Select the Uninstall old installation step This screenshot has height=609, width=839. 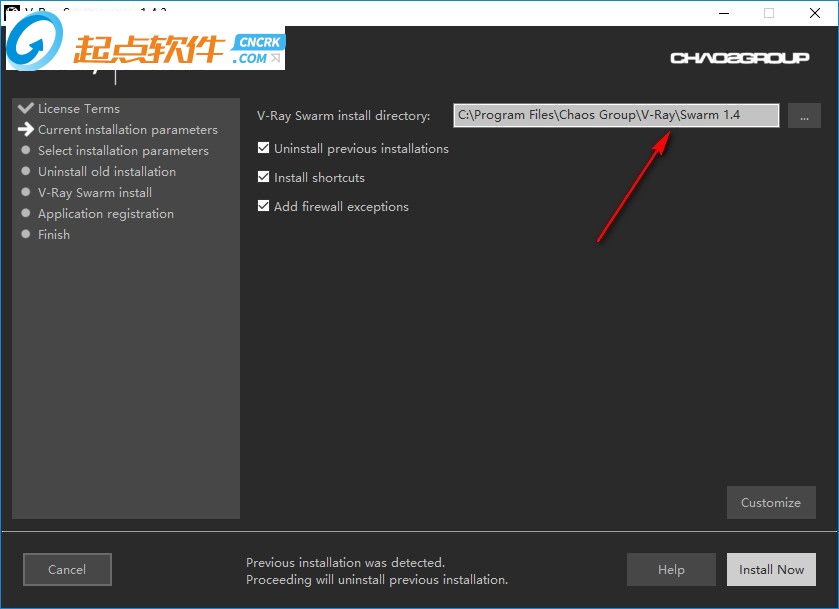(107, 171)
